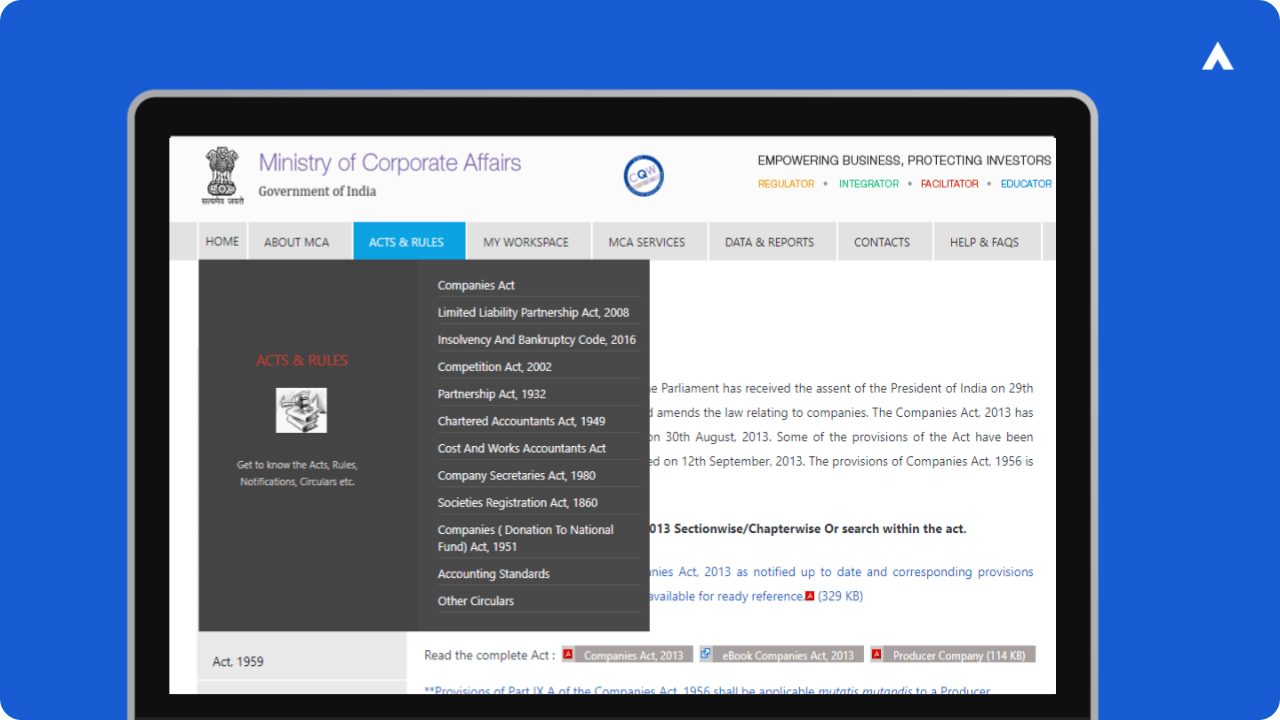Viewport: 1280px width, 720px height.
Task: Click the Ministry of Corporate Affairs emblem logo
Action: pyautogui.click(x=221, y=176)
